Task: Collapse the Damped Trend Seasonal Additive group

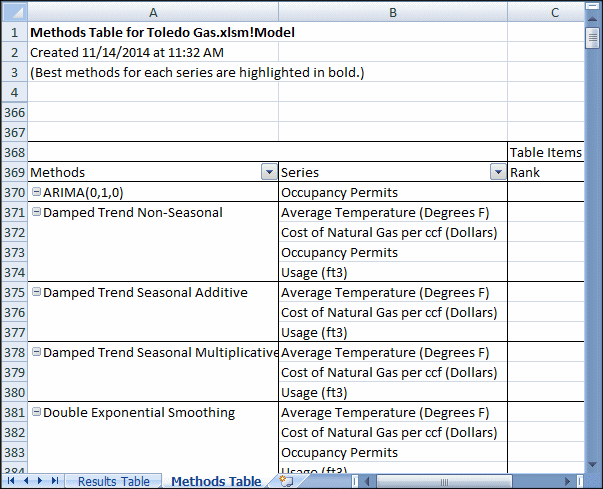Action: click(x=36, y=291)
